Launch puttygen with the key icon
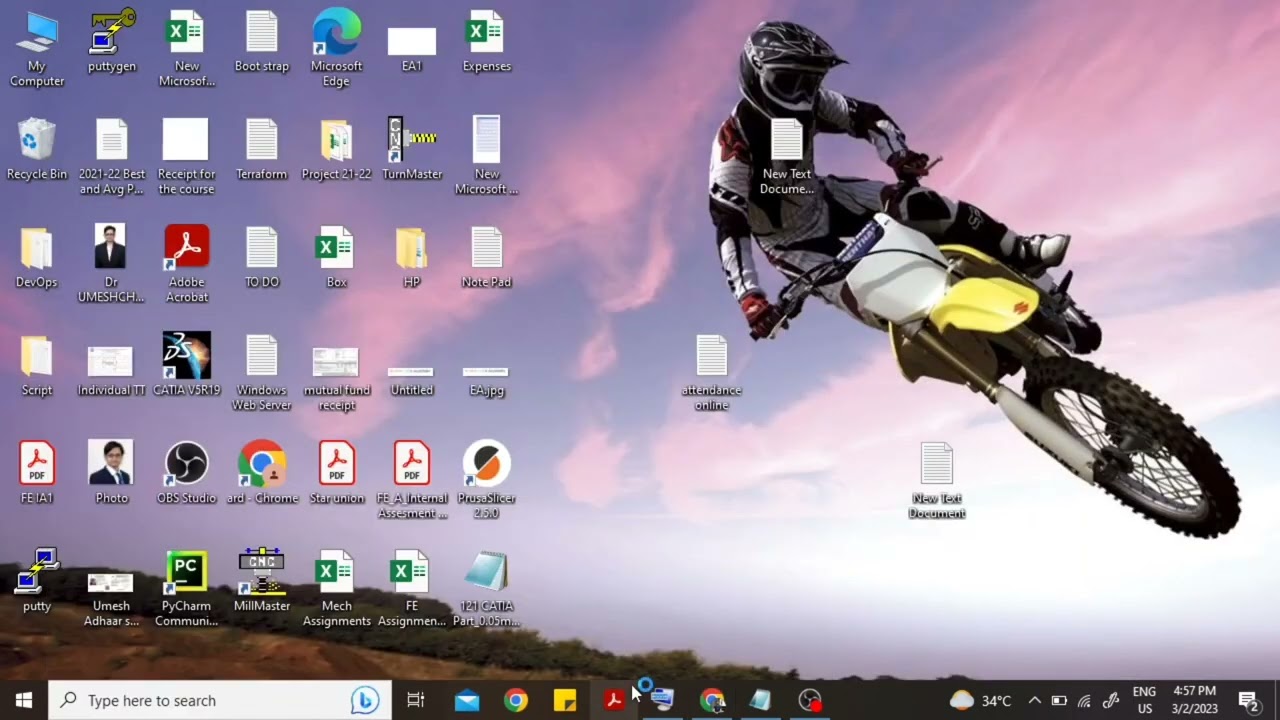Image resolution: width=1280 pixels, height=720 pixels. tap(112, 41)
